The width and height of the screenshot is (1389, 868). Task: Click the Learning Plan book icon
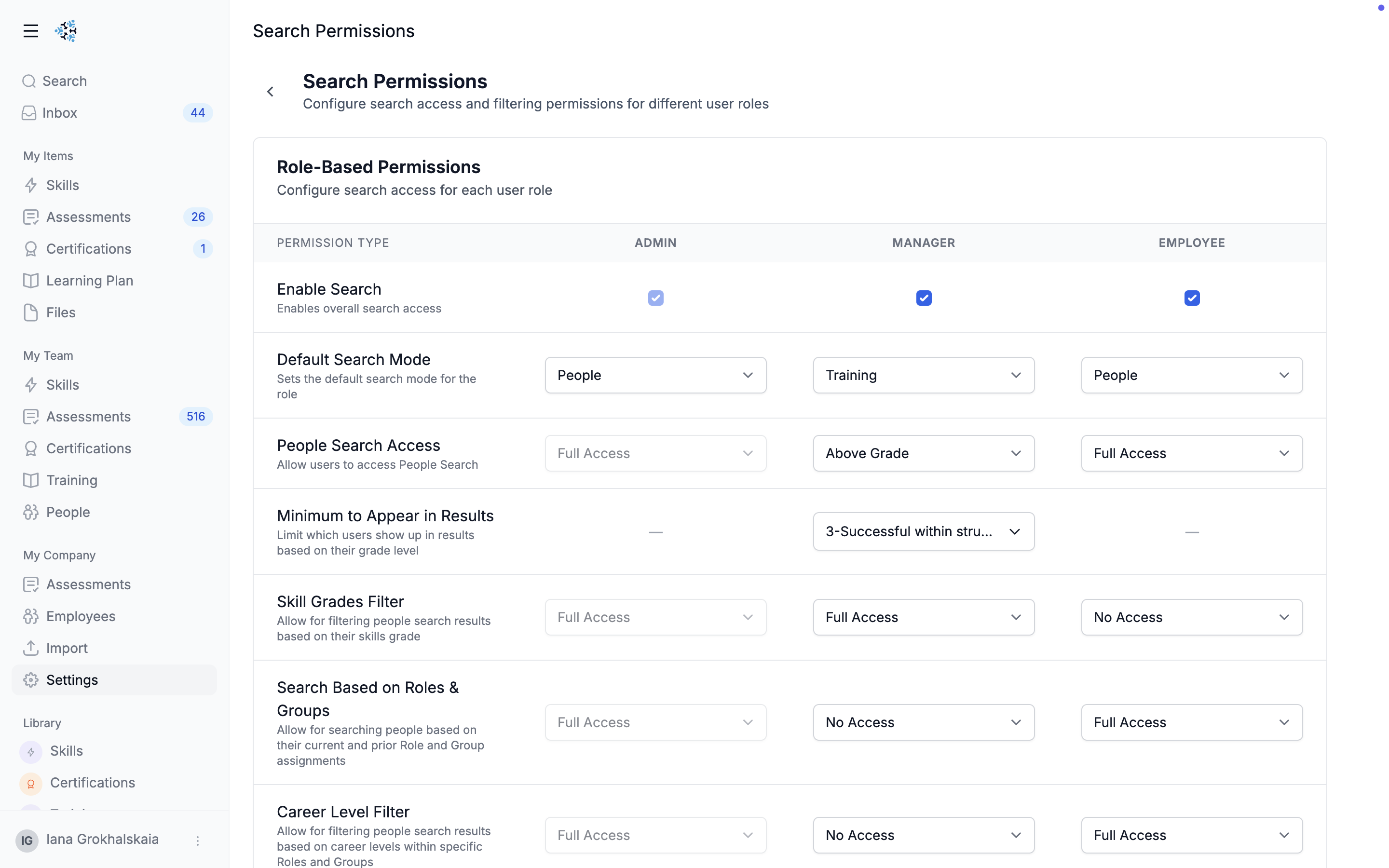[31, 281]
